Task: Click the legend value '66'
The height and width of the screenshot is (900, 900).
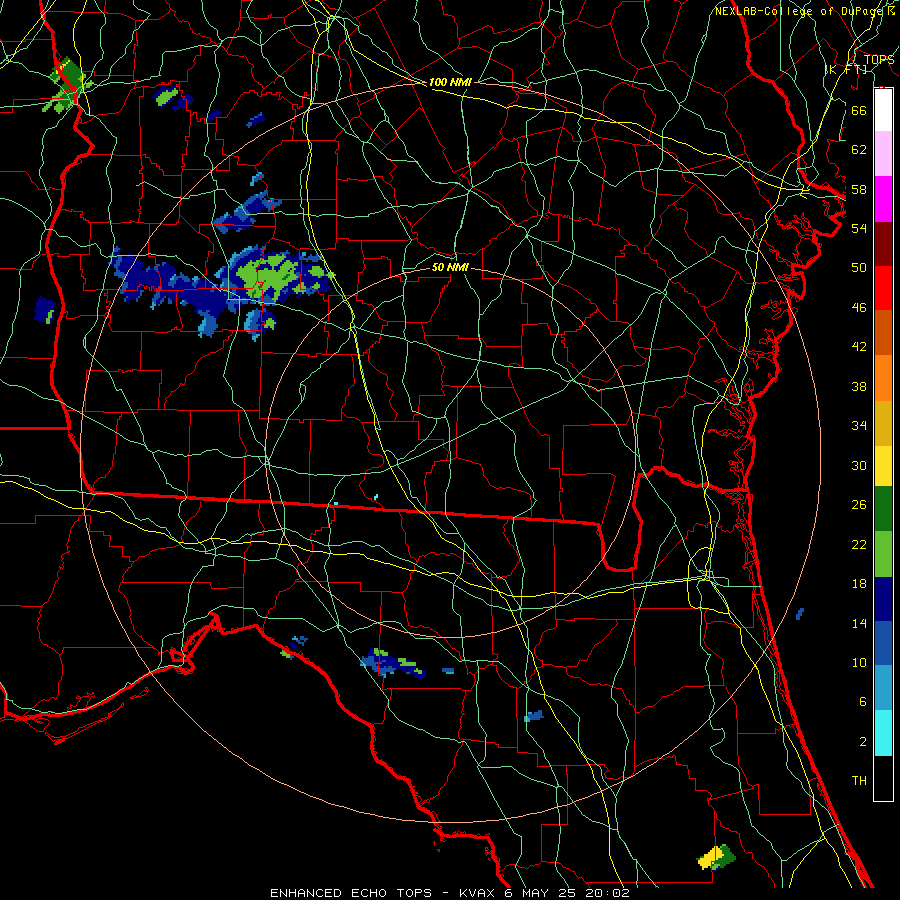Action: 859,110
